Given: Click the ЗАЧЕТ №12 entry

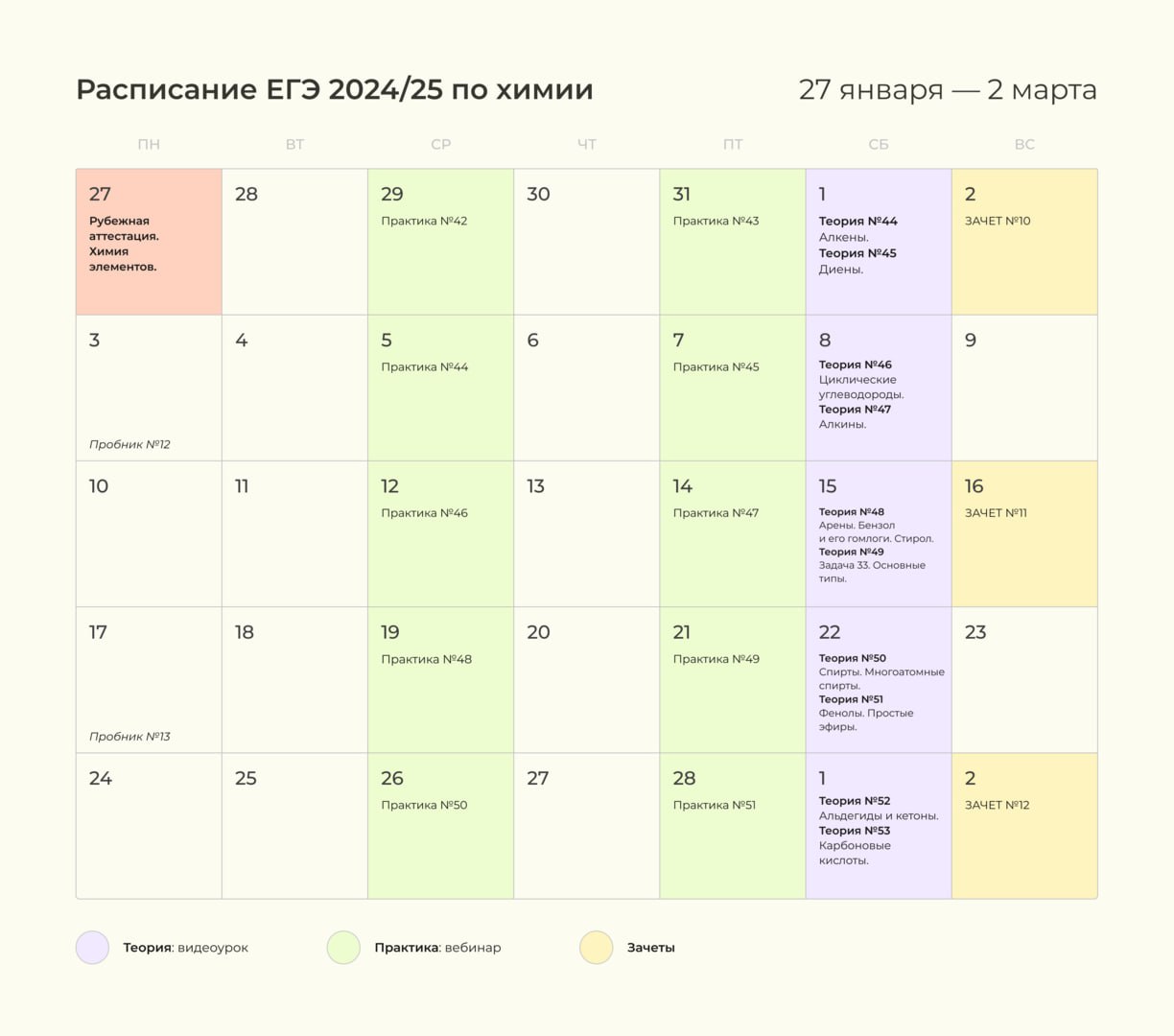Looking at the screenshot, I should (997, 806).
